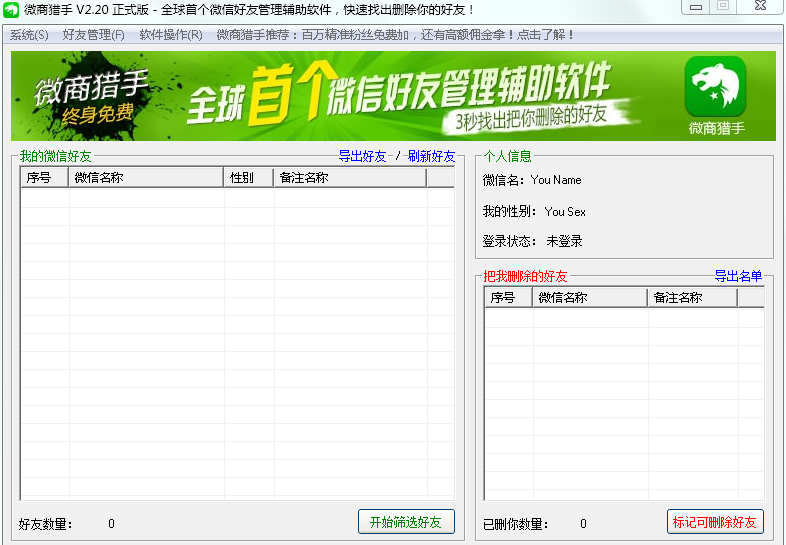The width and height of the screenshot is (786, 545).
Task: Minimize the 微商猎手 window
Action: click(696, 7)
